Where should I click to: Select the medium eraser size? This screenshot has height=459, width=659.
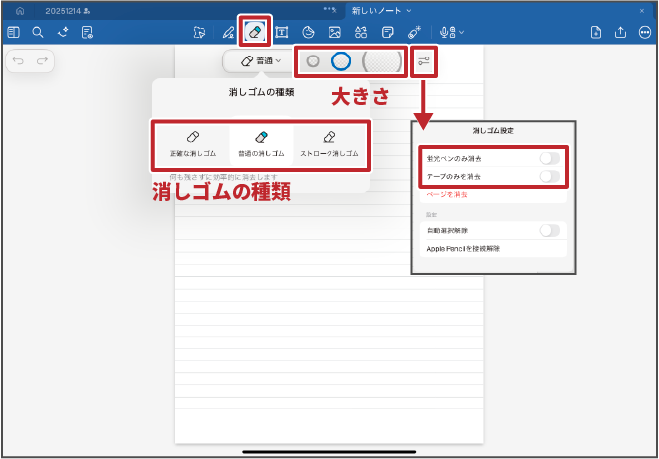point(341,62)
